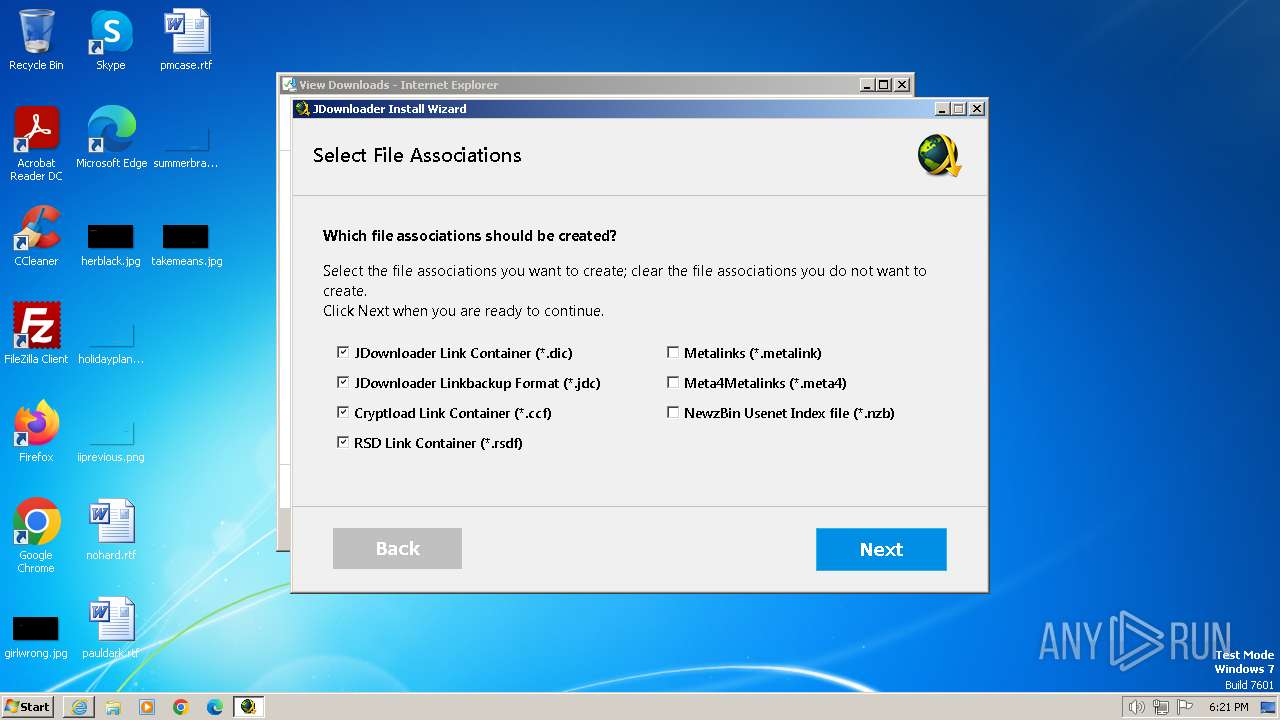Uncheck JDownloader Linkbackup Format (*.jdc)
The height and width of the screenshot is (720, 1280).
343,383
